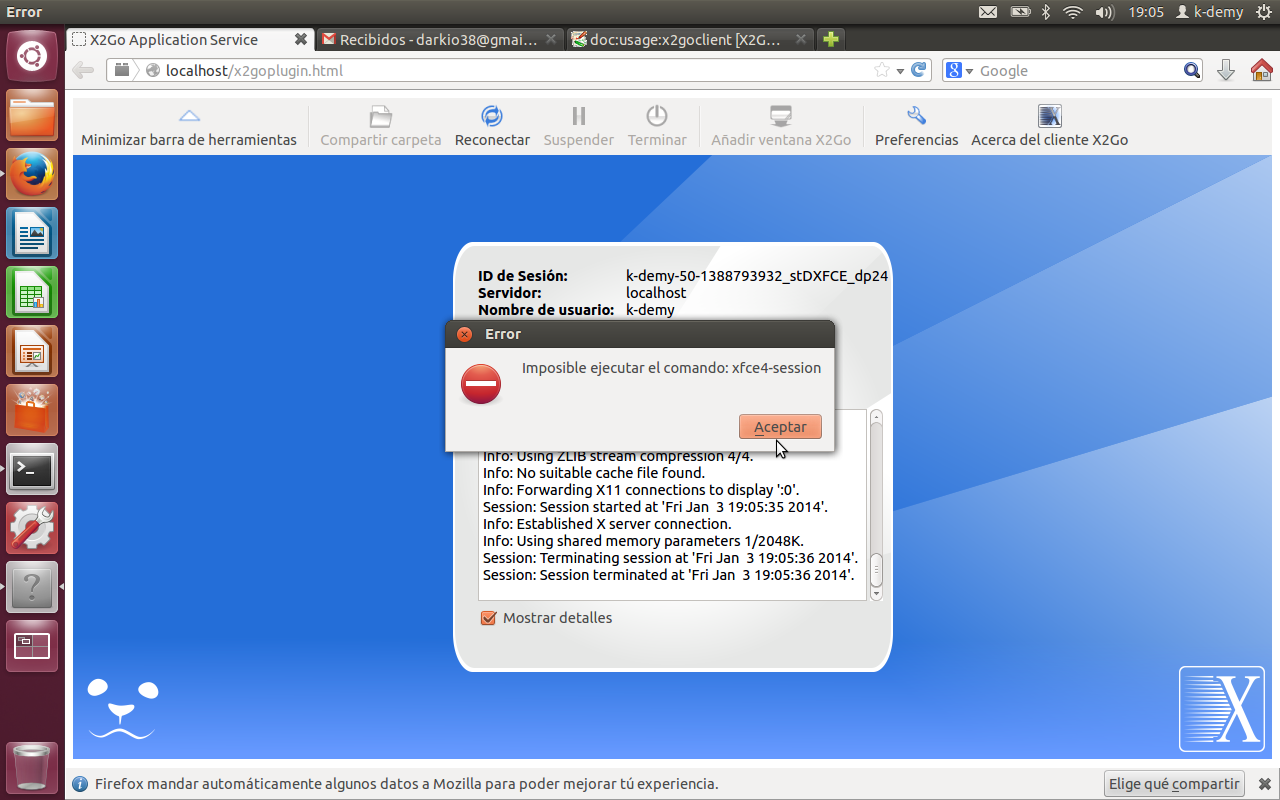This screenshot has width=1280, height=800.
Task: Close the Error dialog window
Action: pyautogui.click(x=464, y=334)
